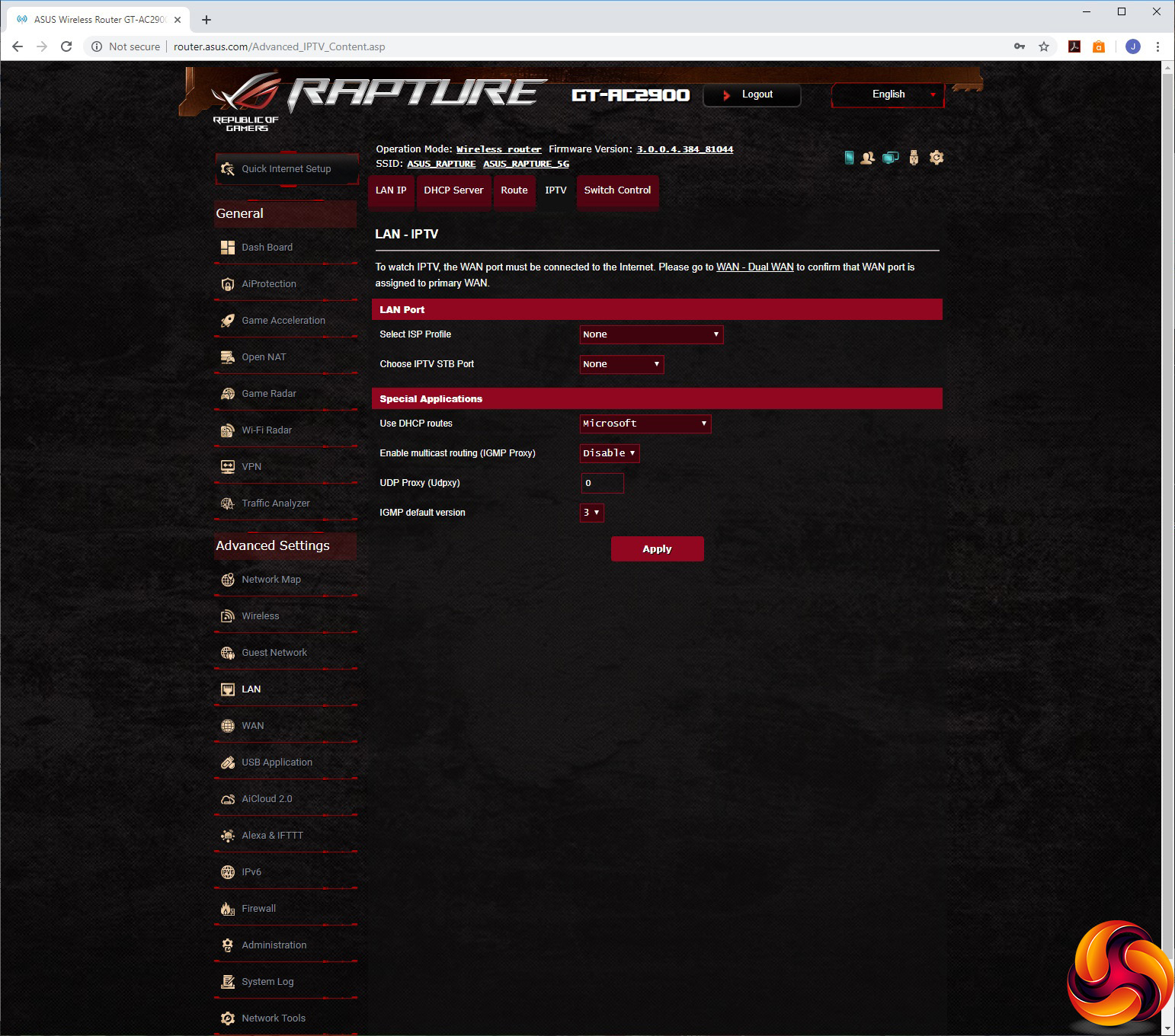Screen dimensions: 1175x1036
Task: Open IGMP Proxy multicast routing dropdown
Action: [610, 453]
